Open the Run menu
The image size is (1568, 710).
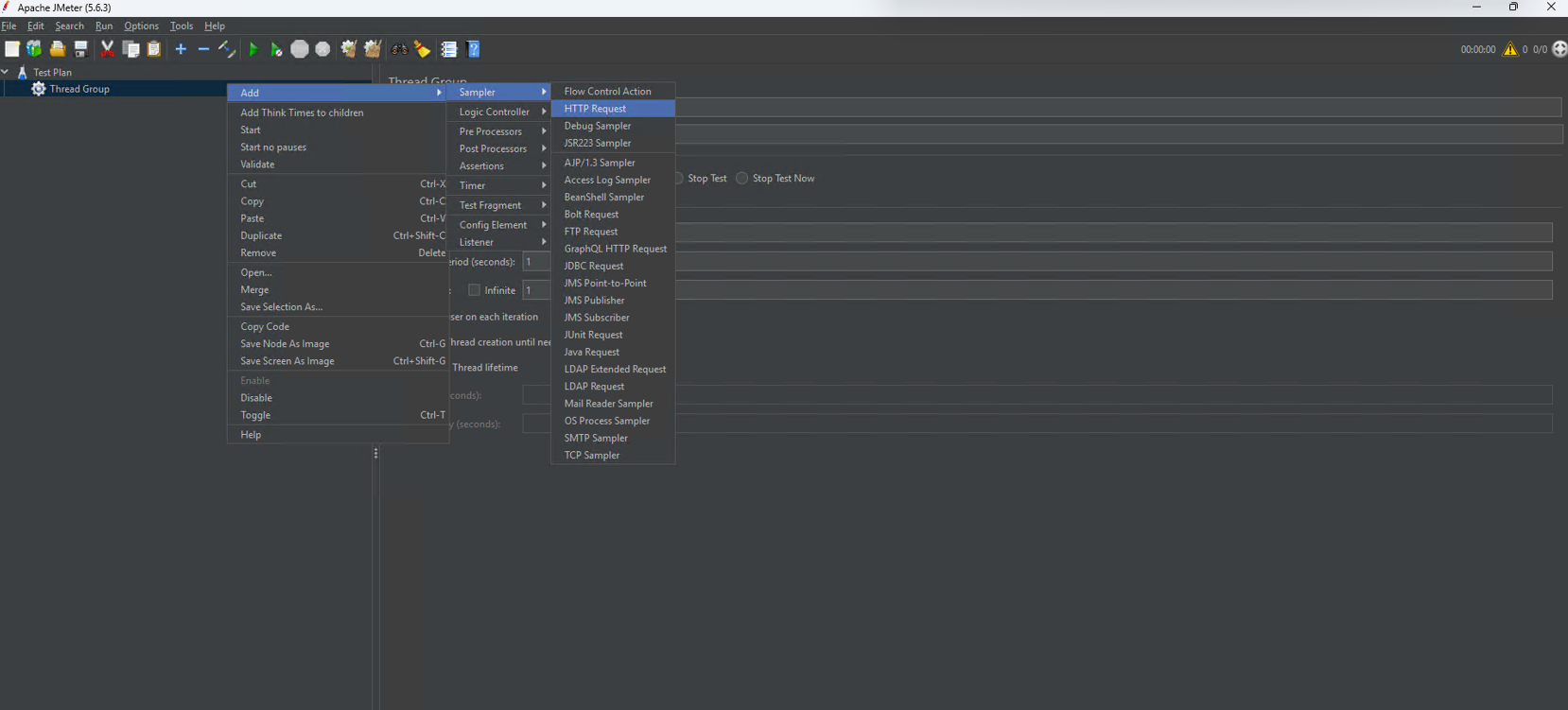coord(104,26)
